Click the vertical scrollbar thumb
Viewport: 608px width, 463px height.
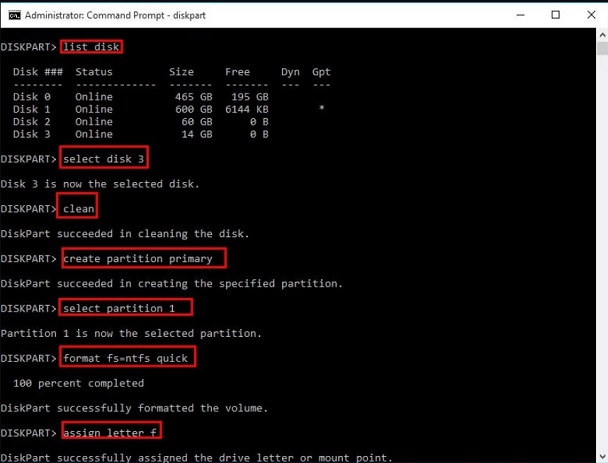tap(602, 48)
